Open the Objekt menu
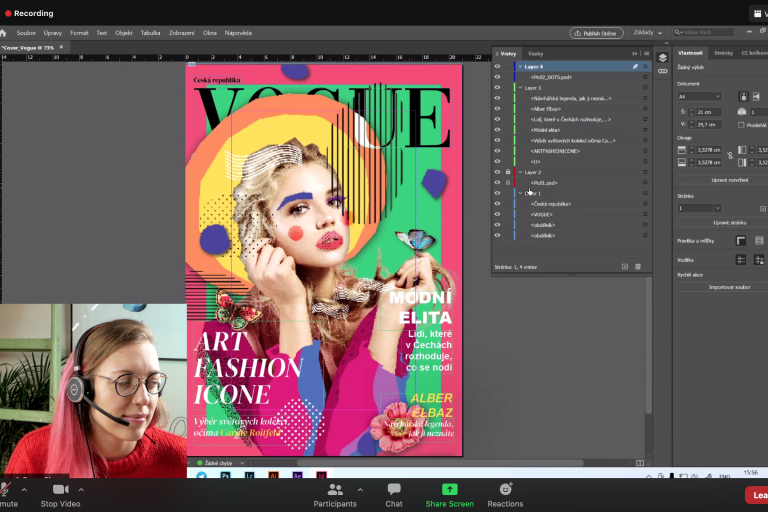This screenshot has width=768, height=512. pos(124,32)
